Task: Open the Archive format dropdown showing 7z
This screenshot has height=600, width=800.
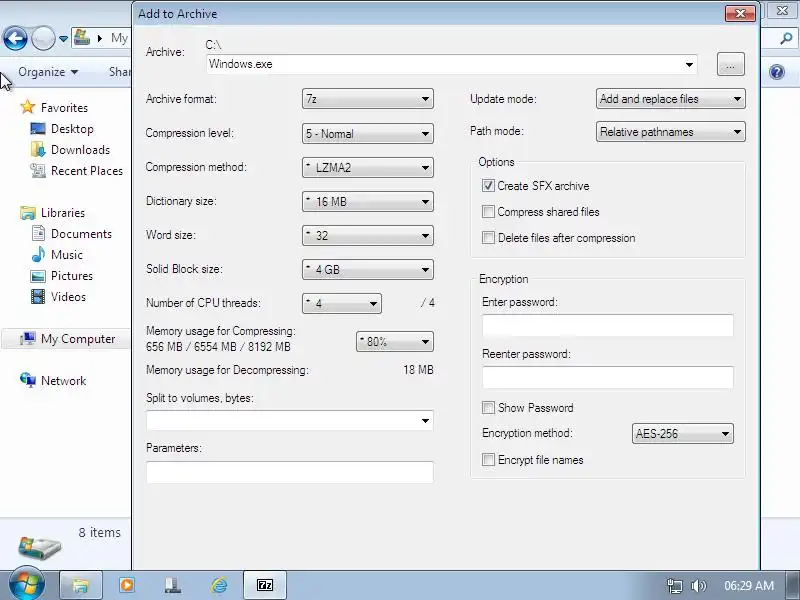Action: tap(367, 99)
